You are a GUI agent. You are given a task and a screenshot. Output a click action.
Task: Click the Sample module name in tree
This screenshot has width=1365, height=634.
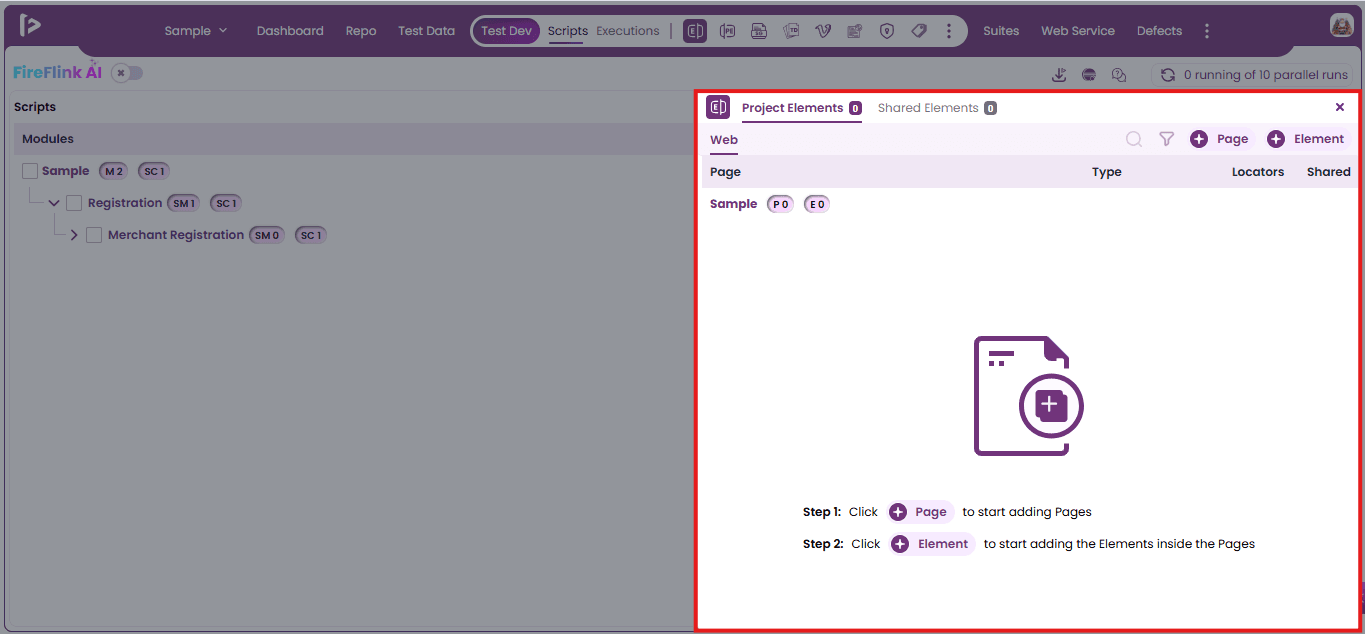coord(66,171)
